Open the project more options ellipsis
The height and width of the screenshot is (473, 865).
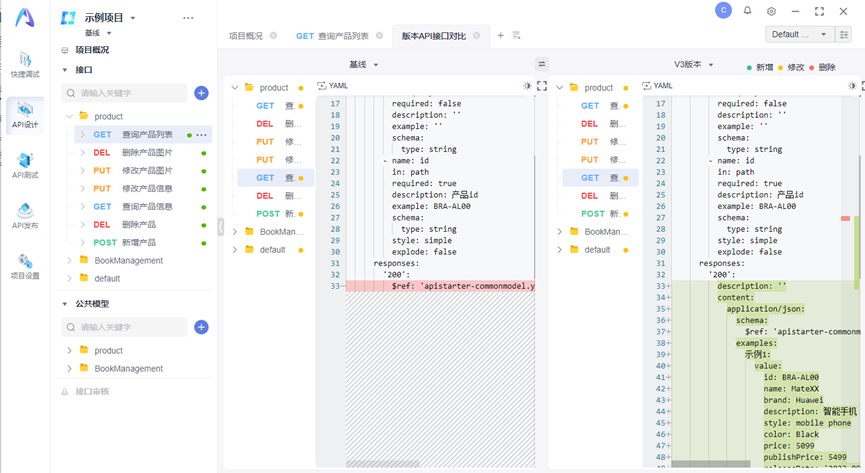coord(188,18)
